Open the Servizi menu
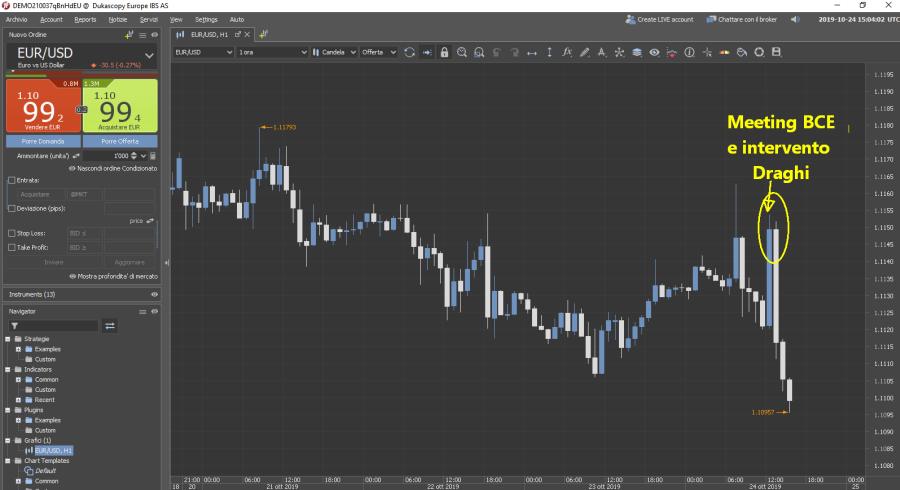The height and width of the screenshot is (490, 900). point(148,19)
